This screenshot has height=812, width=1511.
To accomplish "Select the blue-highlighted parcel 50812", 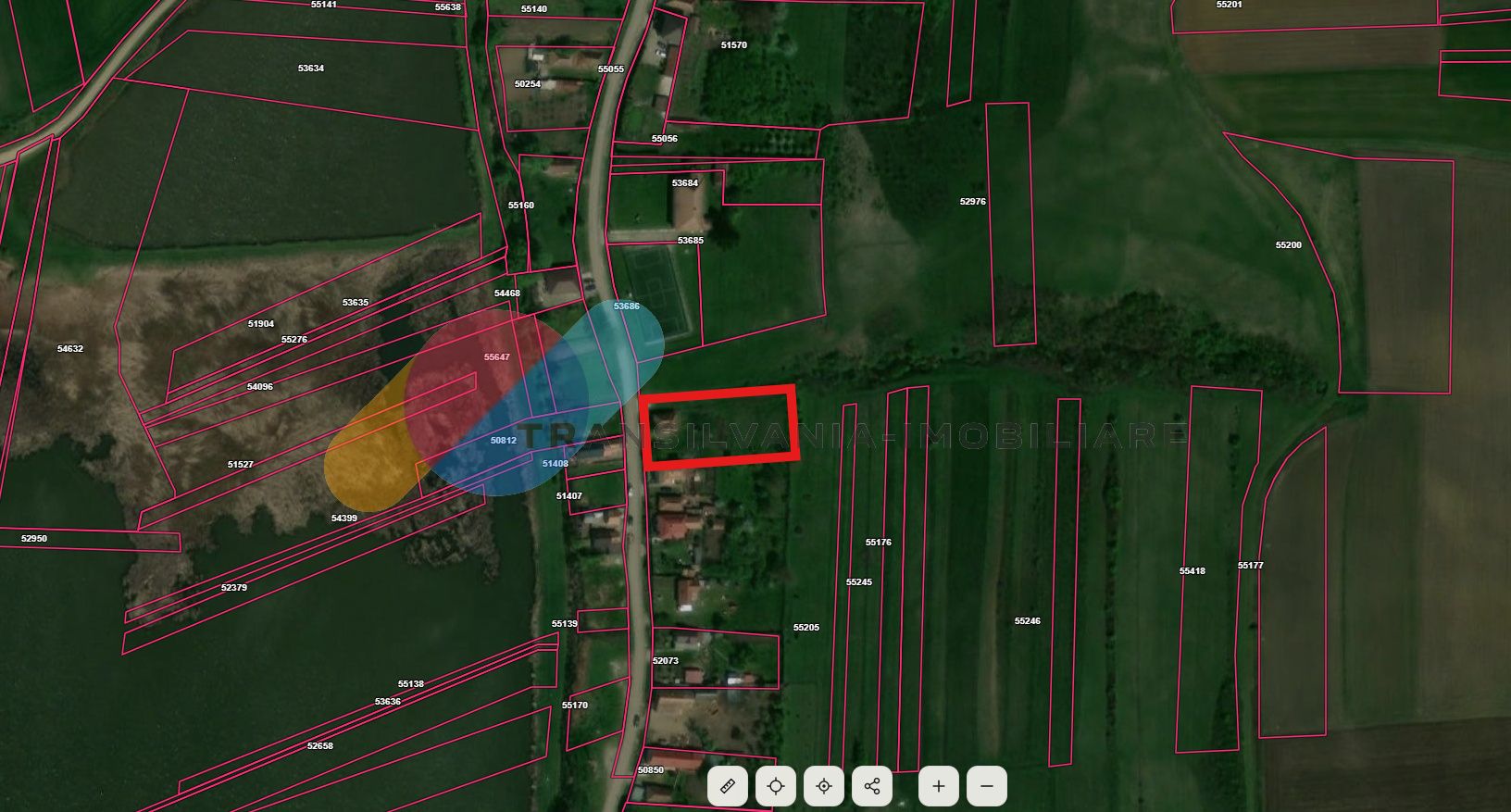I will [x=504, y=441].
